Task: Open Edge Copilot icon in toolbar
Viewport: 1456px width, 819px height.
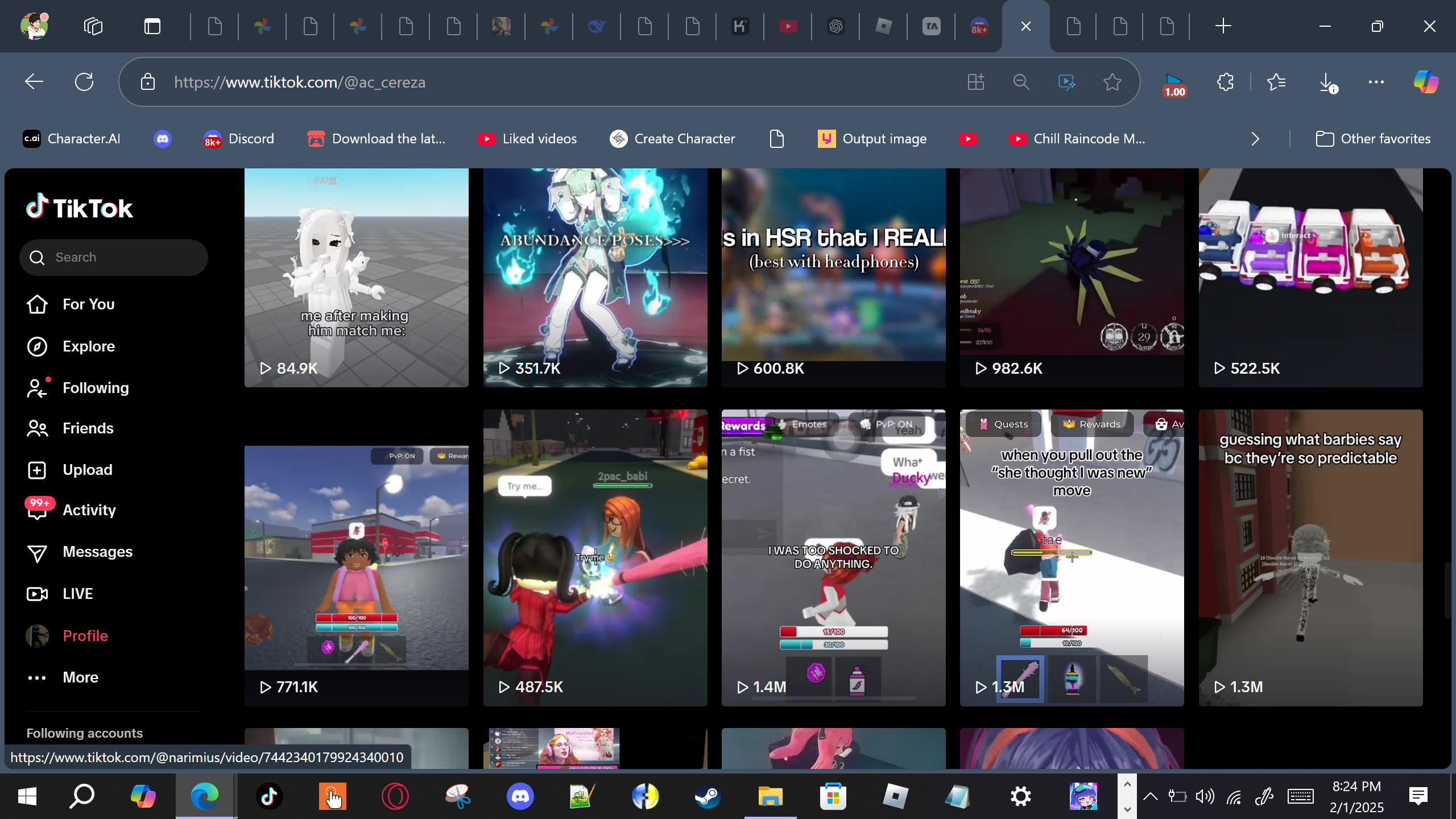Action: pos(1426,82)
